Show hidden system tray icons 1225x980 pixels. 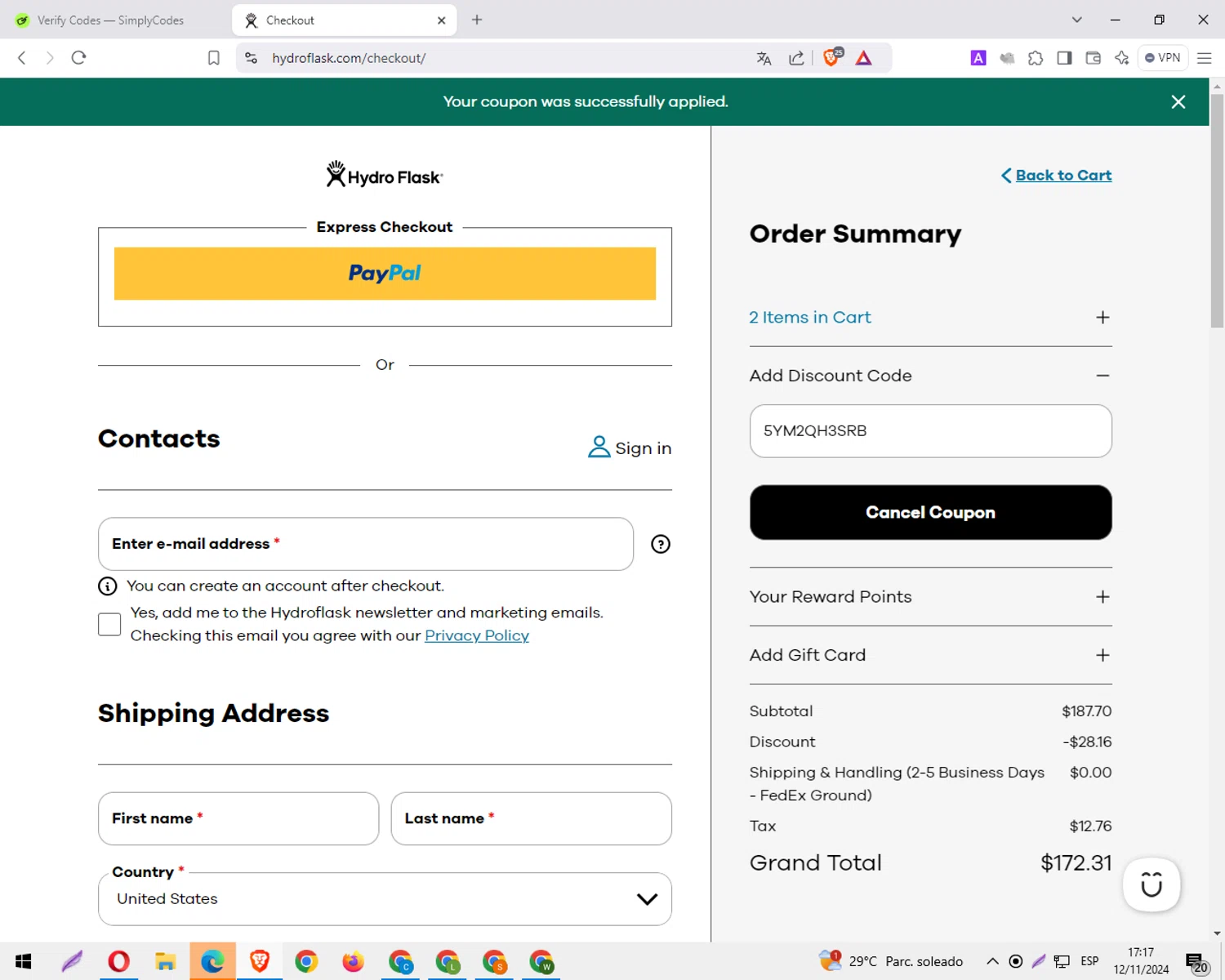[992, 961]
